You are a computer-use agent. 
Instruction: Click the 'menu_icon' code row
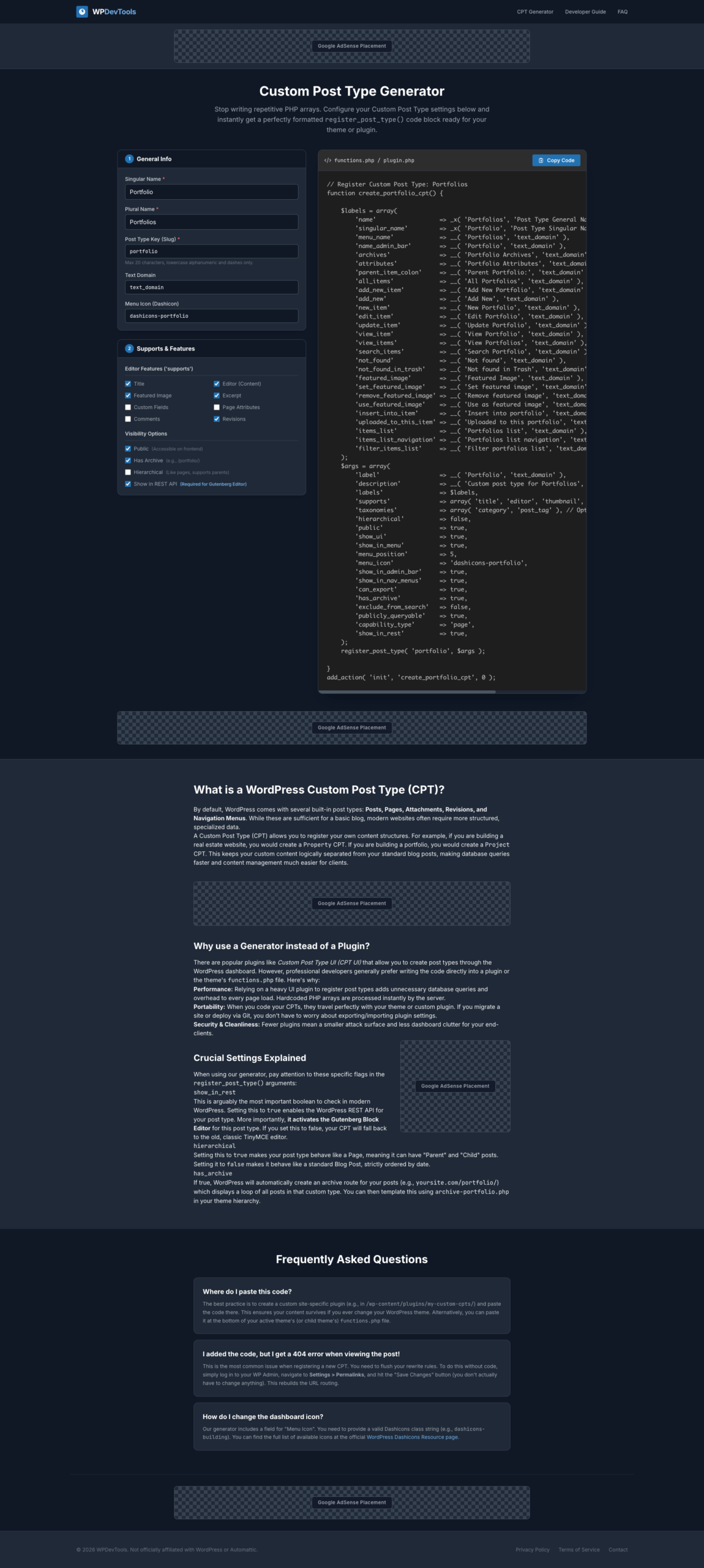[x=441, y=563]
